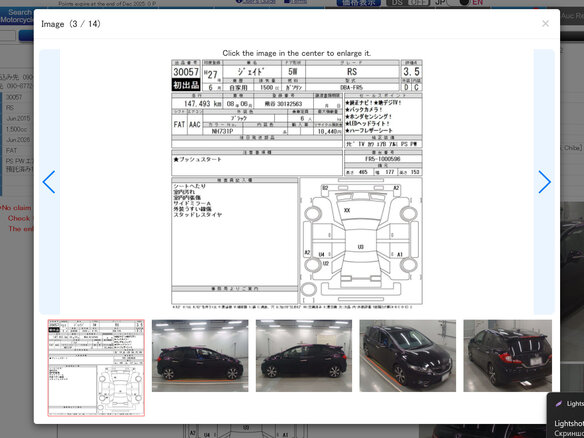The height and width of the screenshot is (438, 584).
Task: Click the EN language option behind the dialog
Action: [x=477, y=3]
